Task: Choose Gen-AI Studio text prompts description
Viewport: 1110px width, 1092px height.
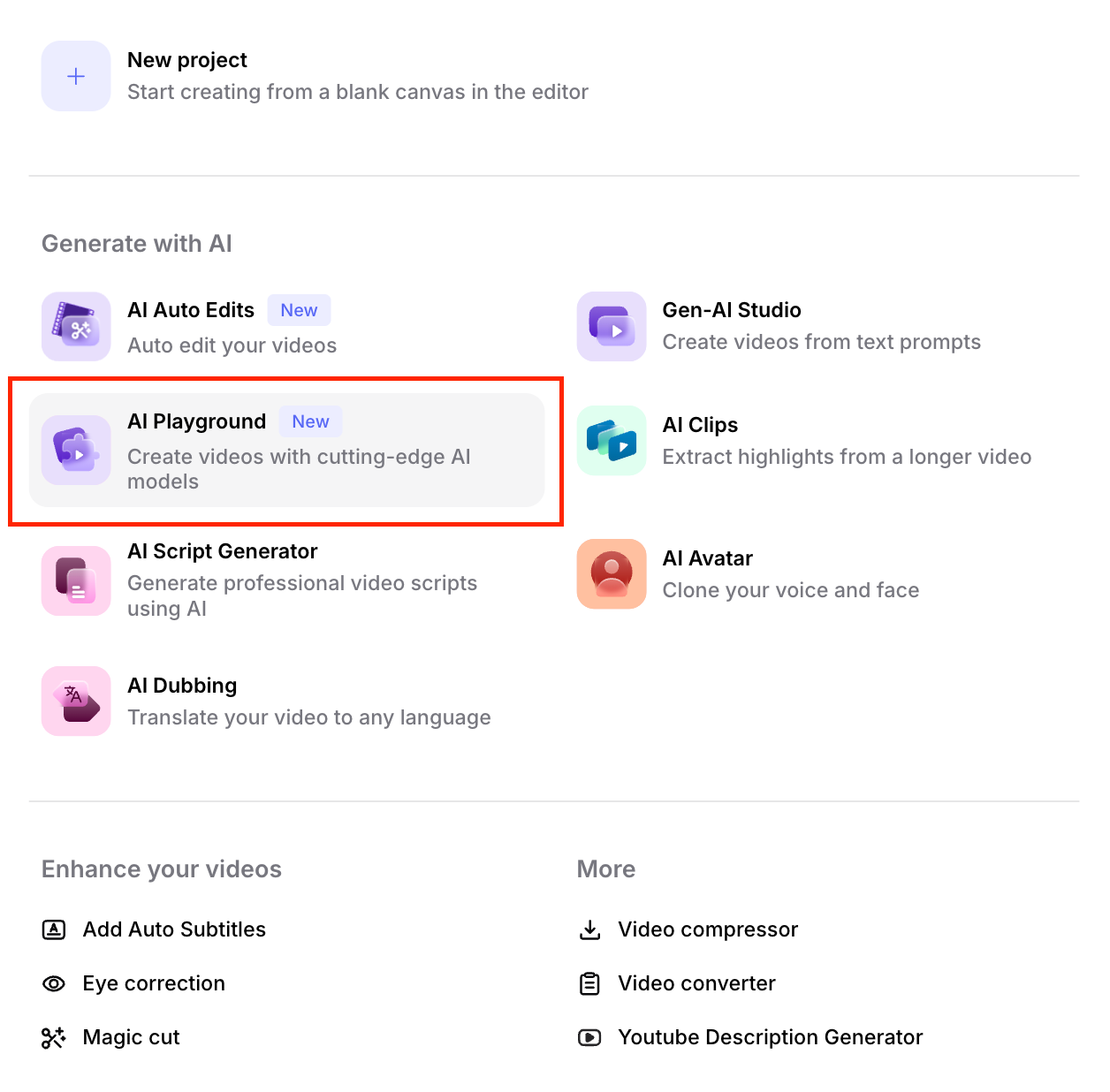Action: pyautogui.click(x=821, y=342)
